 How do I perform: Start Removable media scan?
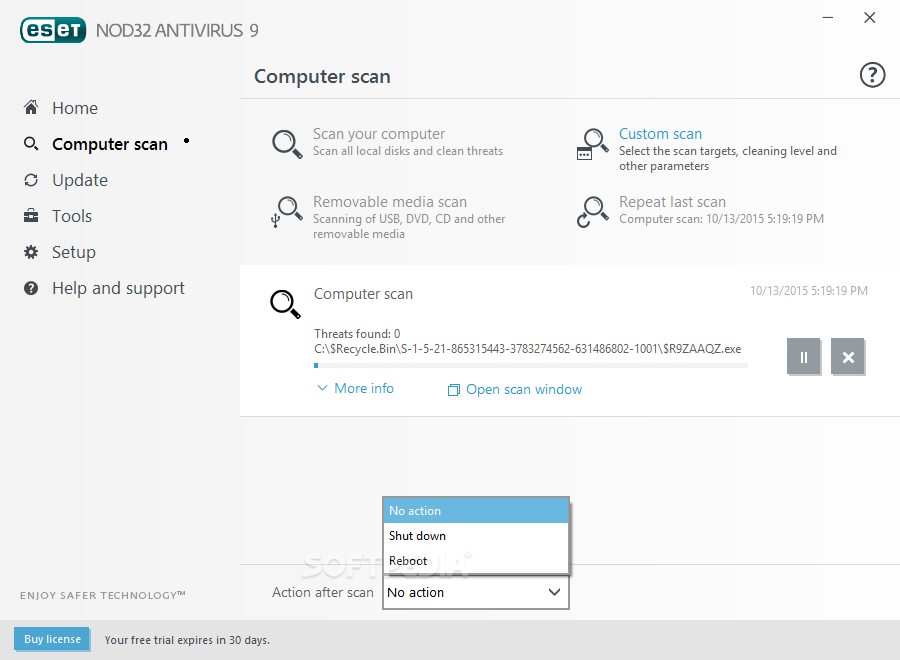click(x=390, y=202)
